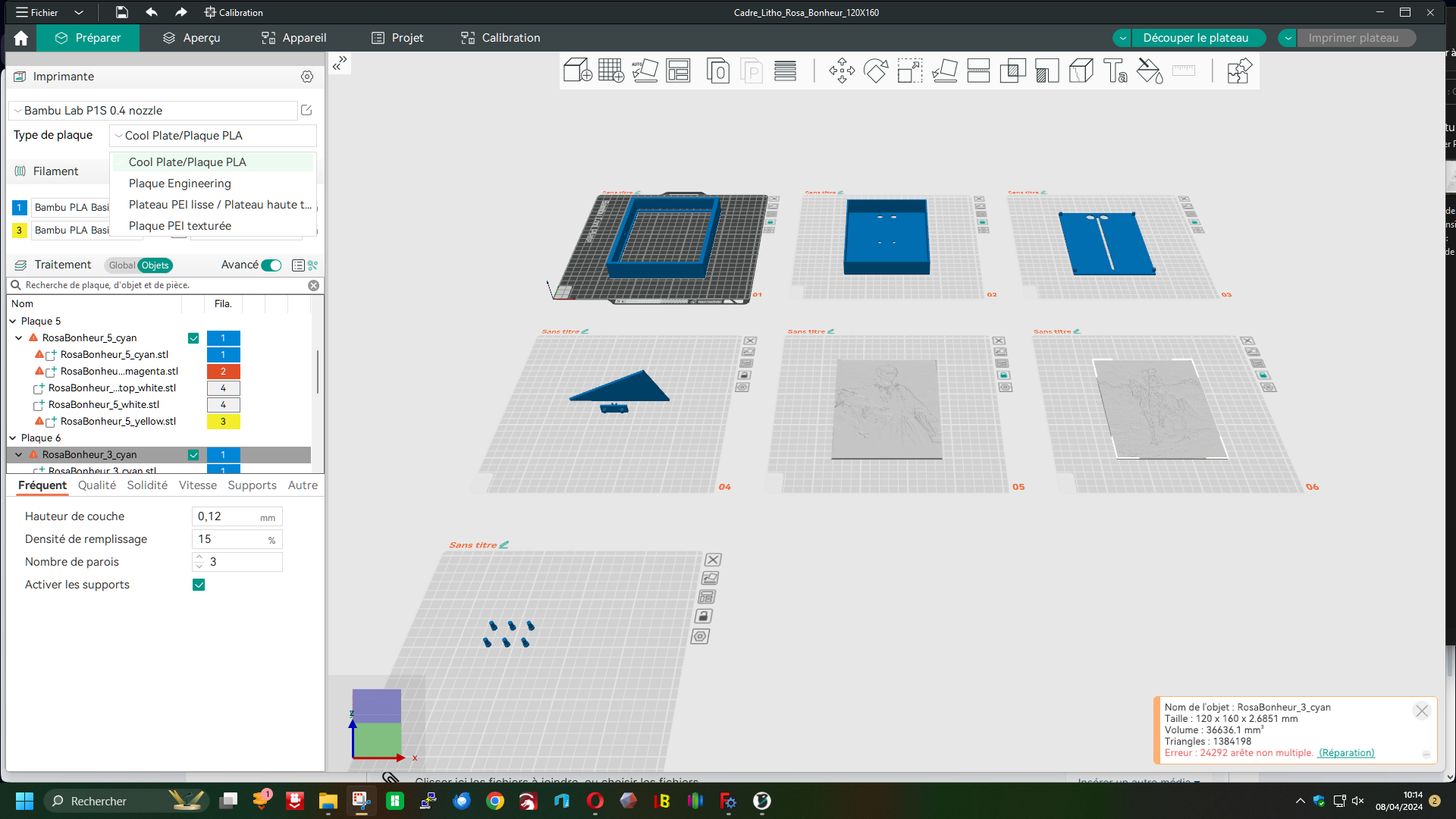
Task: Uncheck Activer les supports checkbox
Action: tap(199, 585)
